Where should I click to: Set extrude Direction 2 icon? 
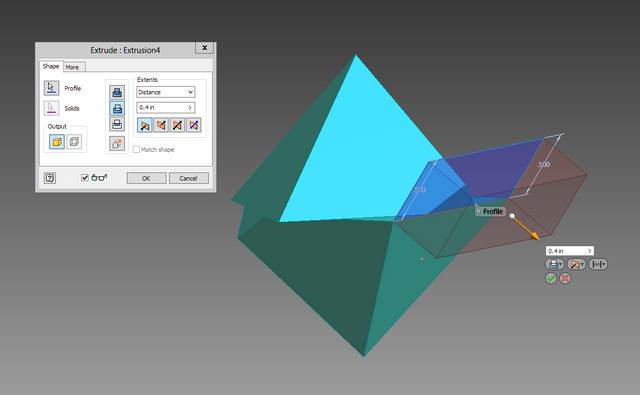(161, 125)
